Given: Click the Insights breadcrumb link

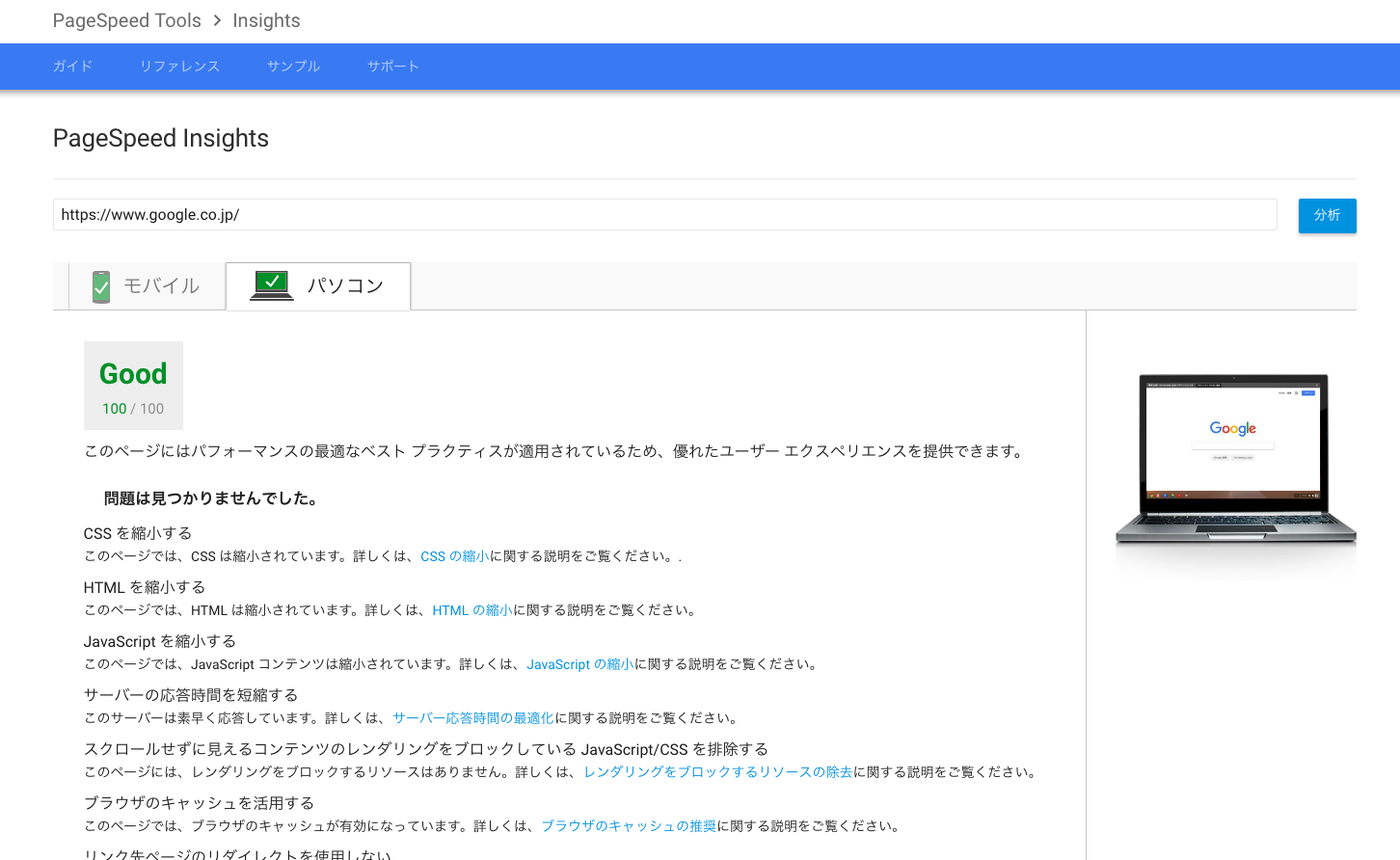Looking at the screenshot, I should (266, 20).
